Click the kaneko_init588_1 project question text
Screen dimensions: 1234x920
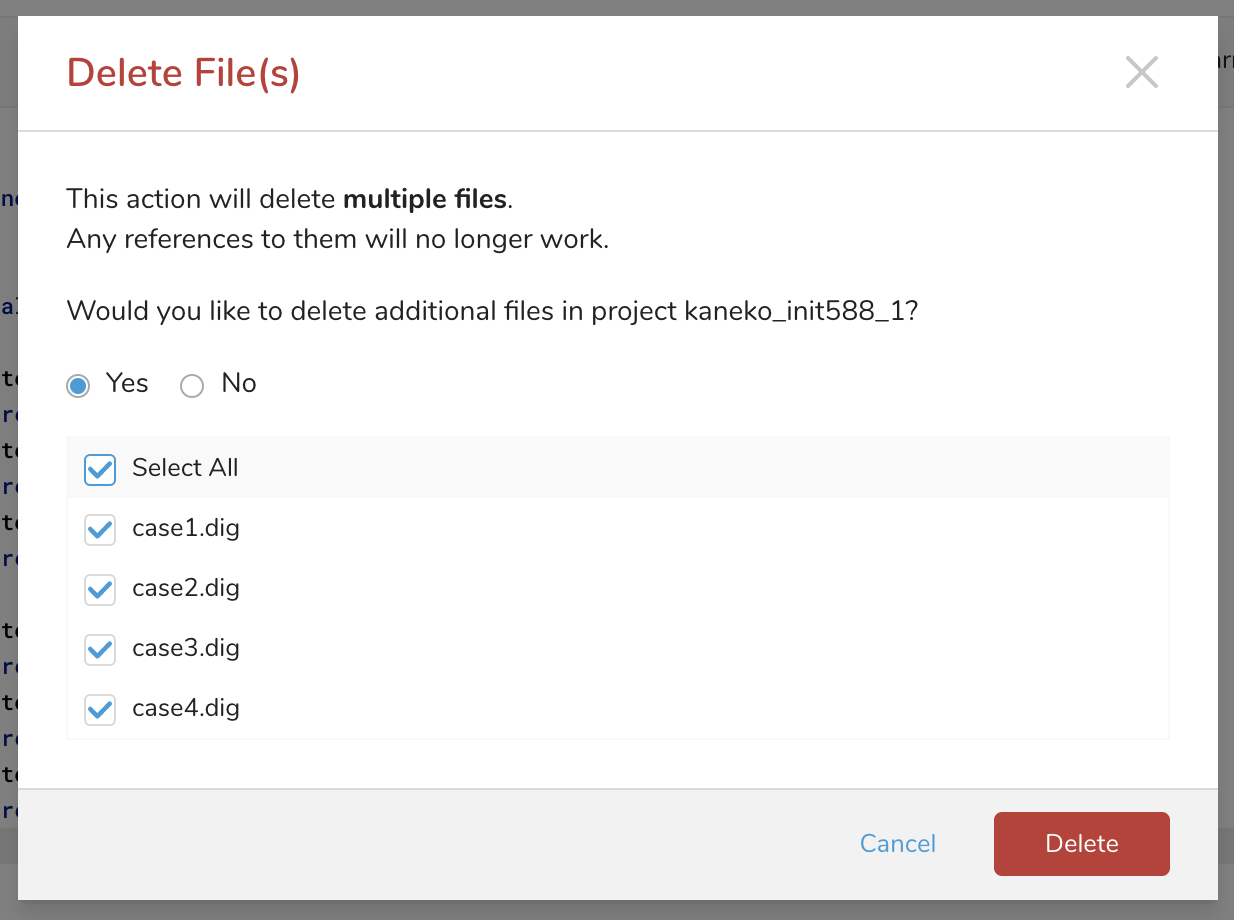pyautogui.click(x=492, y=311)
